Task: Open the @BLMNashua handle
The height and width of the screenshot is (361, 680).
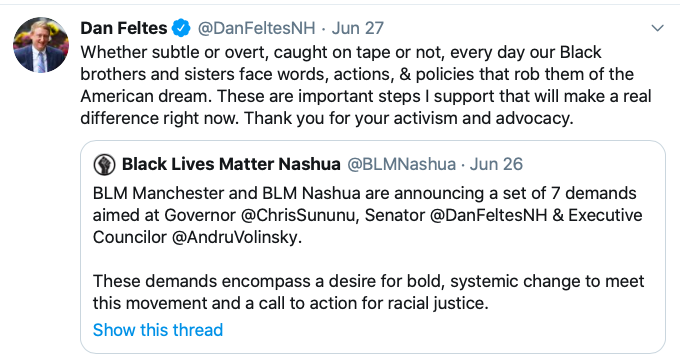Action: tap(402, 164)
